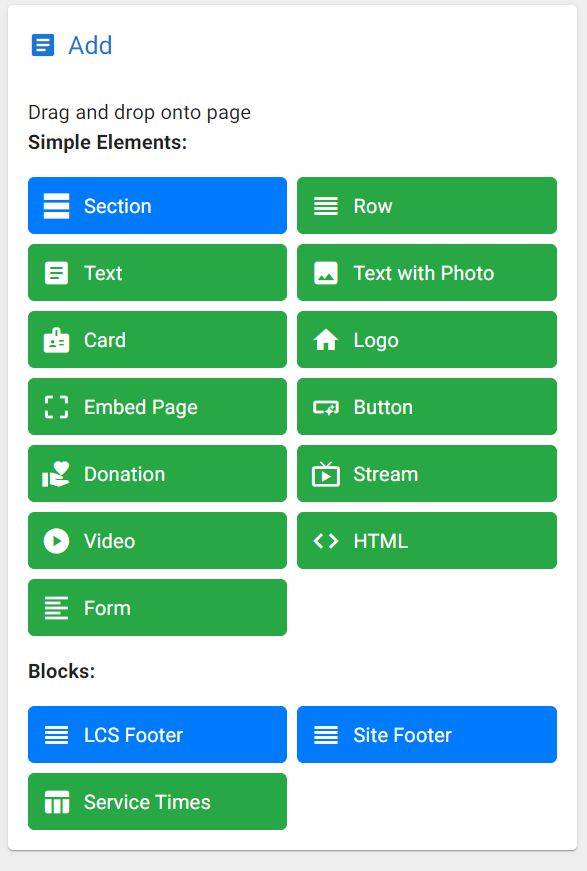Image resolution: width=587 pixels, height=871 pixels.
Task: Select the hand icon on the Donation element
Action: click(x=57, y=473)
